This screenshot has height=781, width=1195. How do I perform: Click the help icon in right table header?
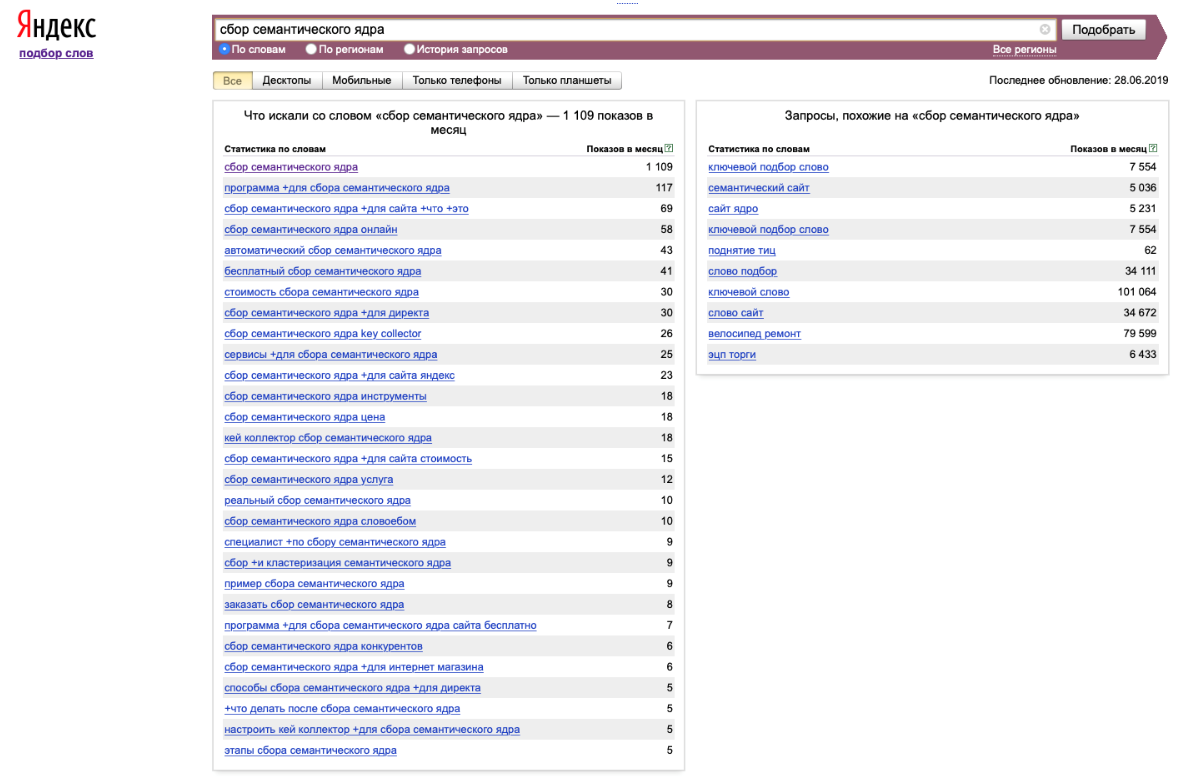pos(1153,149)
